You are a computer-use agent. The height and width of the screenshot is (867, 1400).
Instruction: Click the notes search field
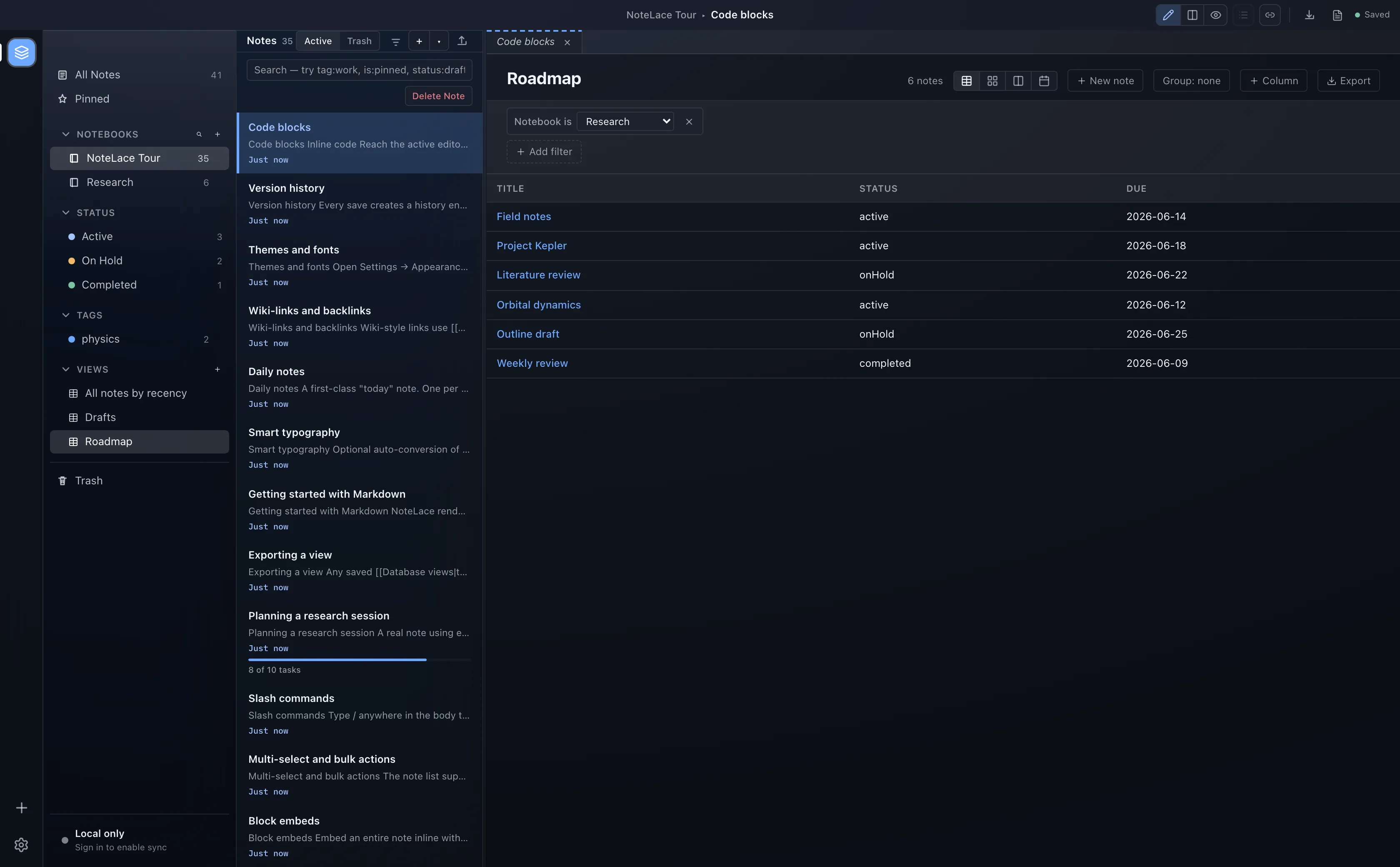pyautogui.click(x=359, y=70)
